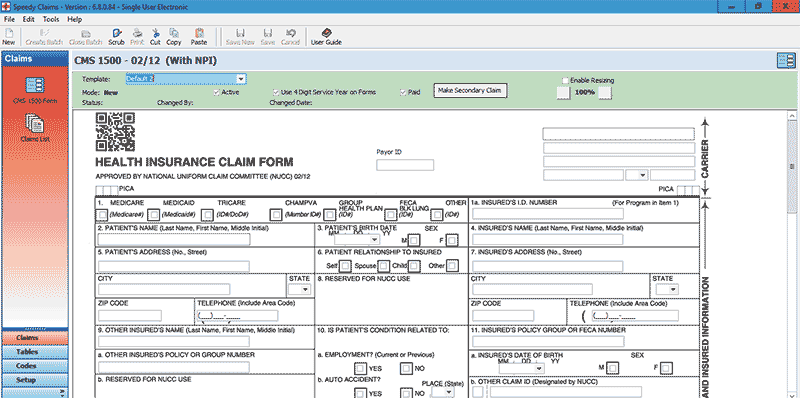800x398 pixels.
Task: Toggle the Active checkbox
Action: (217, 92)
